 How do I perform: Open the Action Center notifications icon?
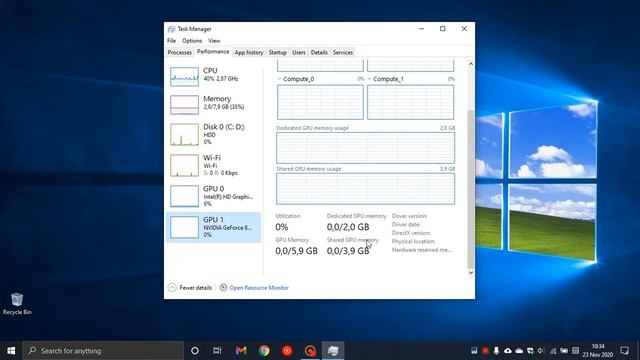click(x=624, y=351)
